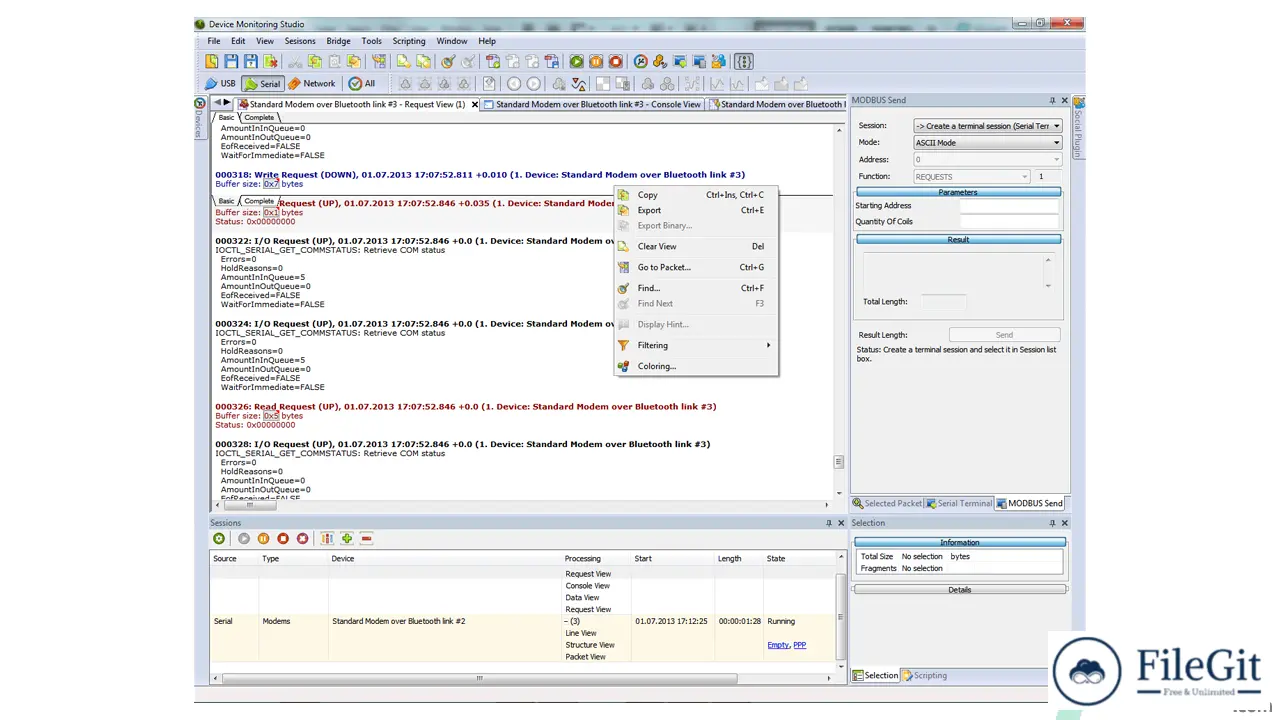Open the Session dropdown in MODBUS Send
The image size is (1280, 720).
[x=1056, y=126]
